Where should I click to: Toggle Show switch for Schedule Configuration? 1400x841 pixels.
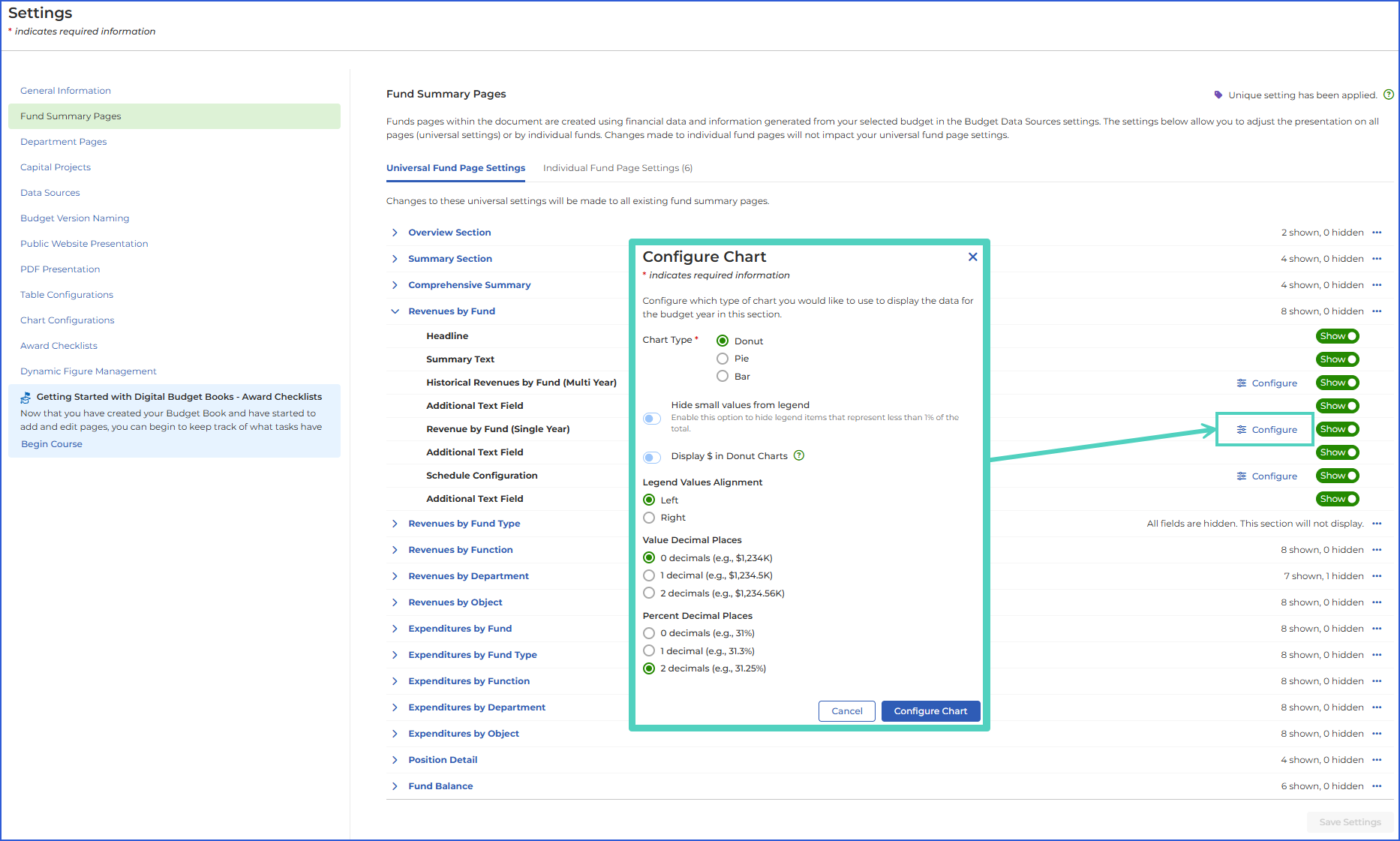coord(1338,476)
